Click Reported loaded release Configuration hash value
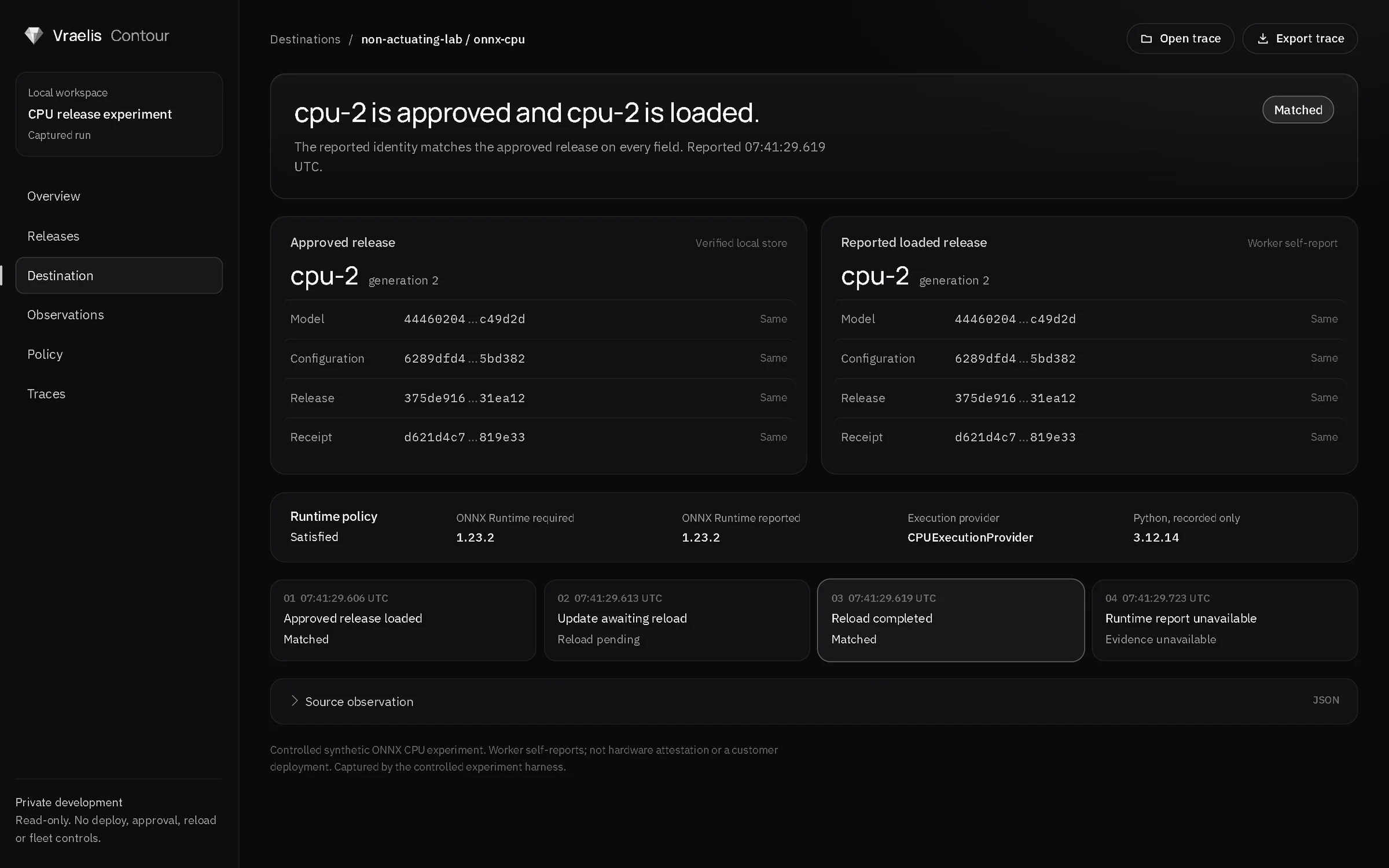This screenshot has height=868, width=1389. [1015, 359]
